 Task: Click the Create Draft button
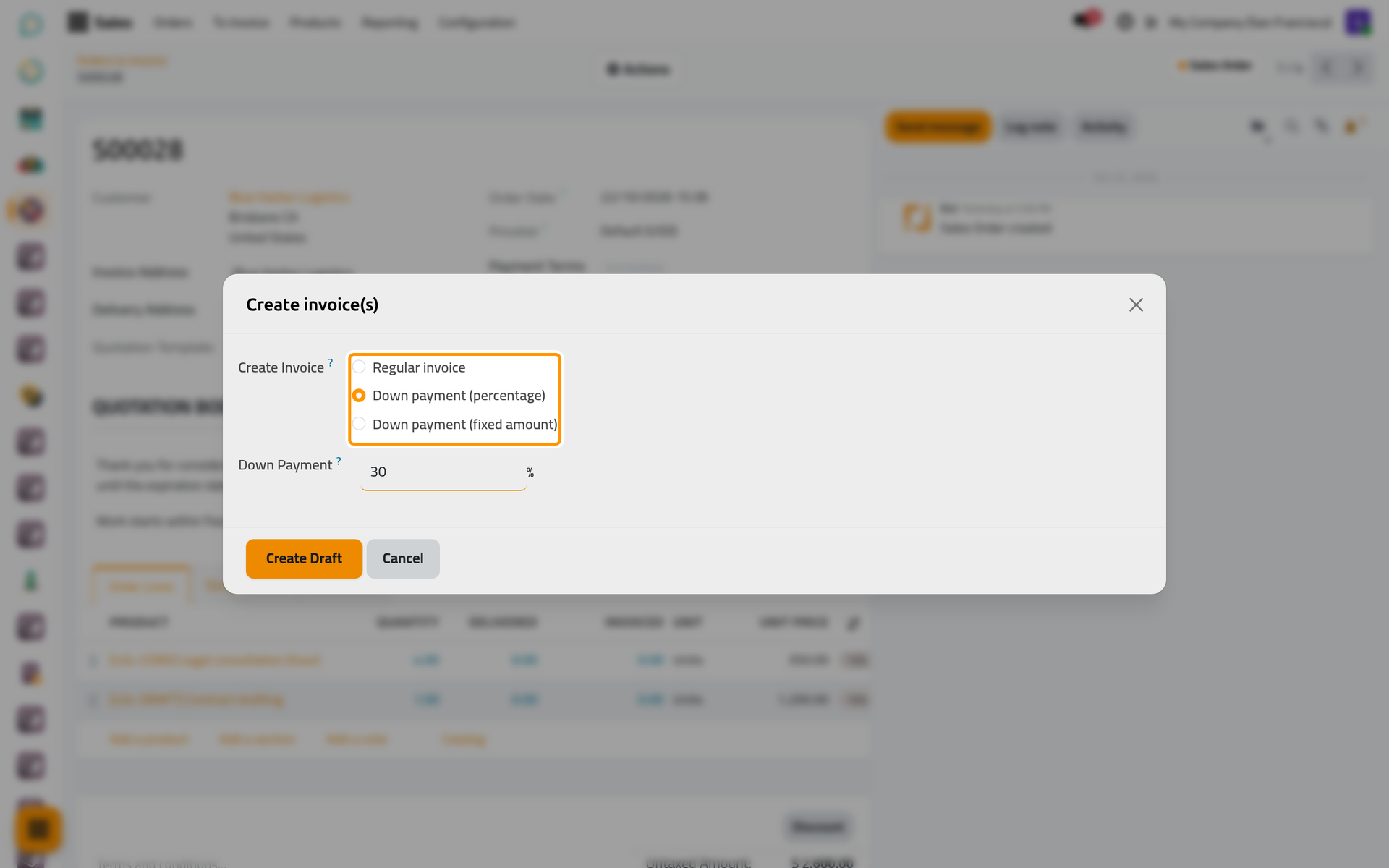tap(304, 558)
